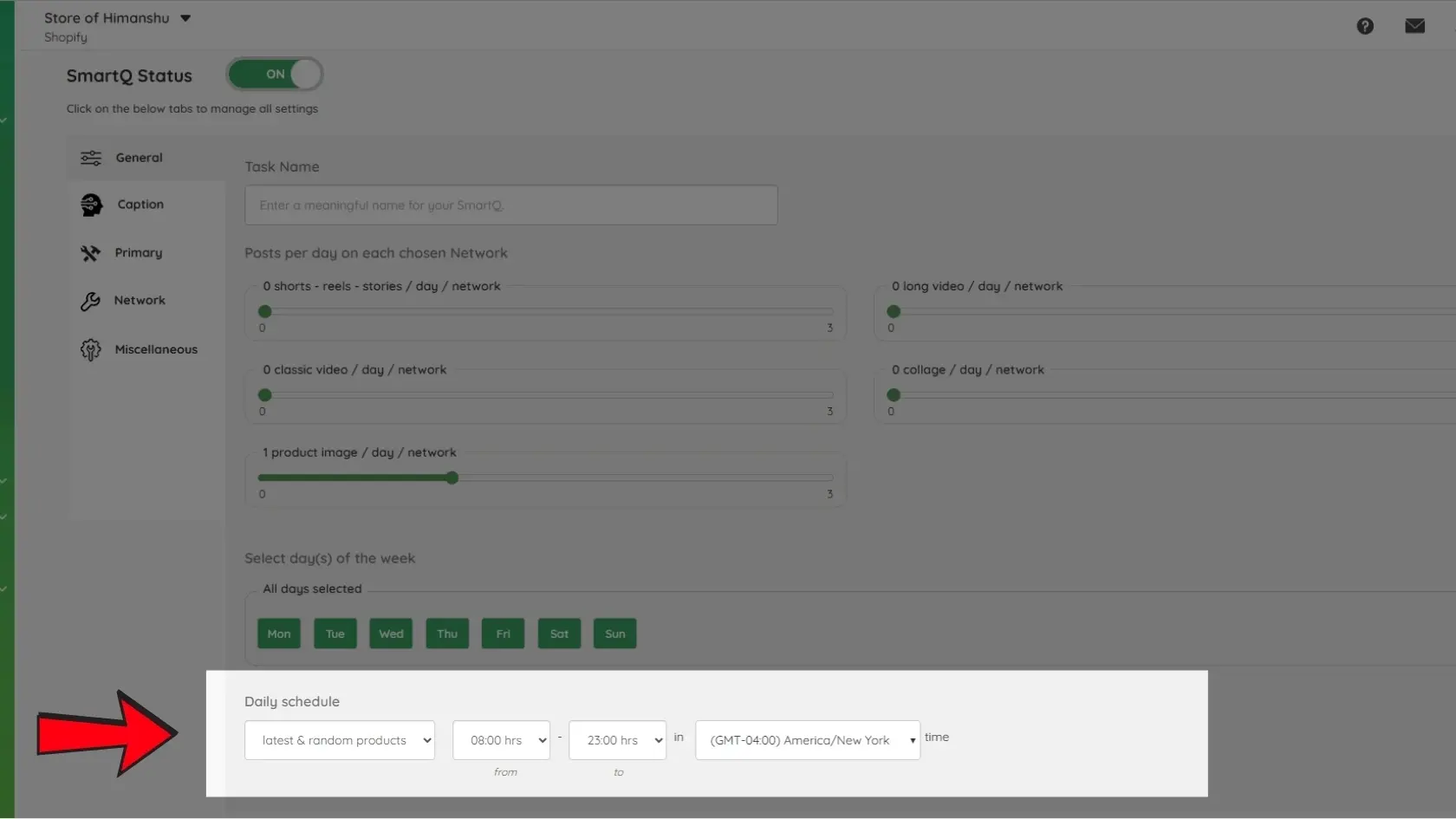
Task: Open the 08:00 hrs start time dropdown
Action: click(x=501, y=740)
